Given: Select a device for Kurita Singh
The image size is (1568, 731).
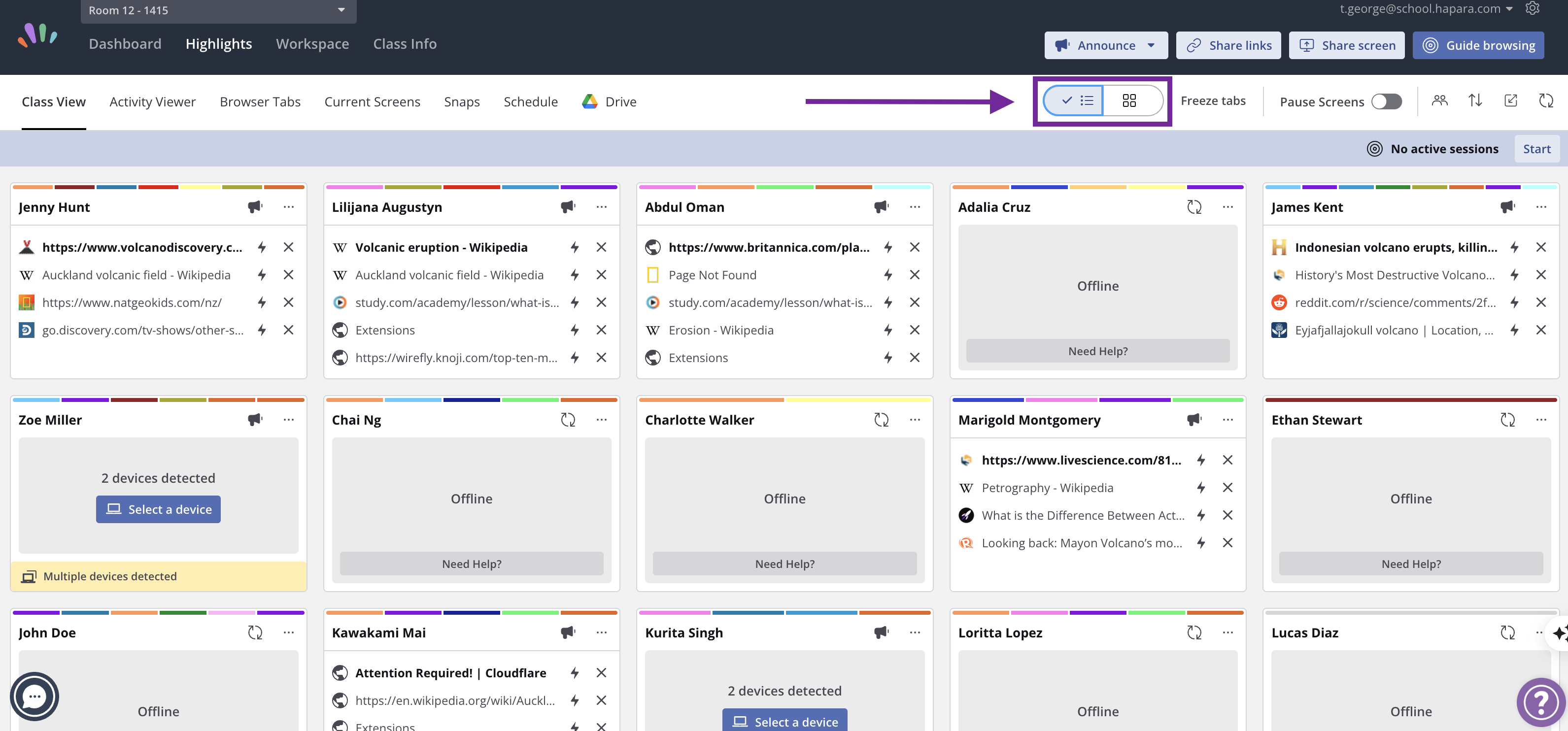Looking at the screenshot, I should click(784, 721).
